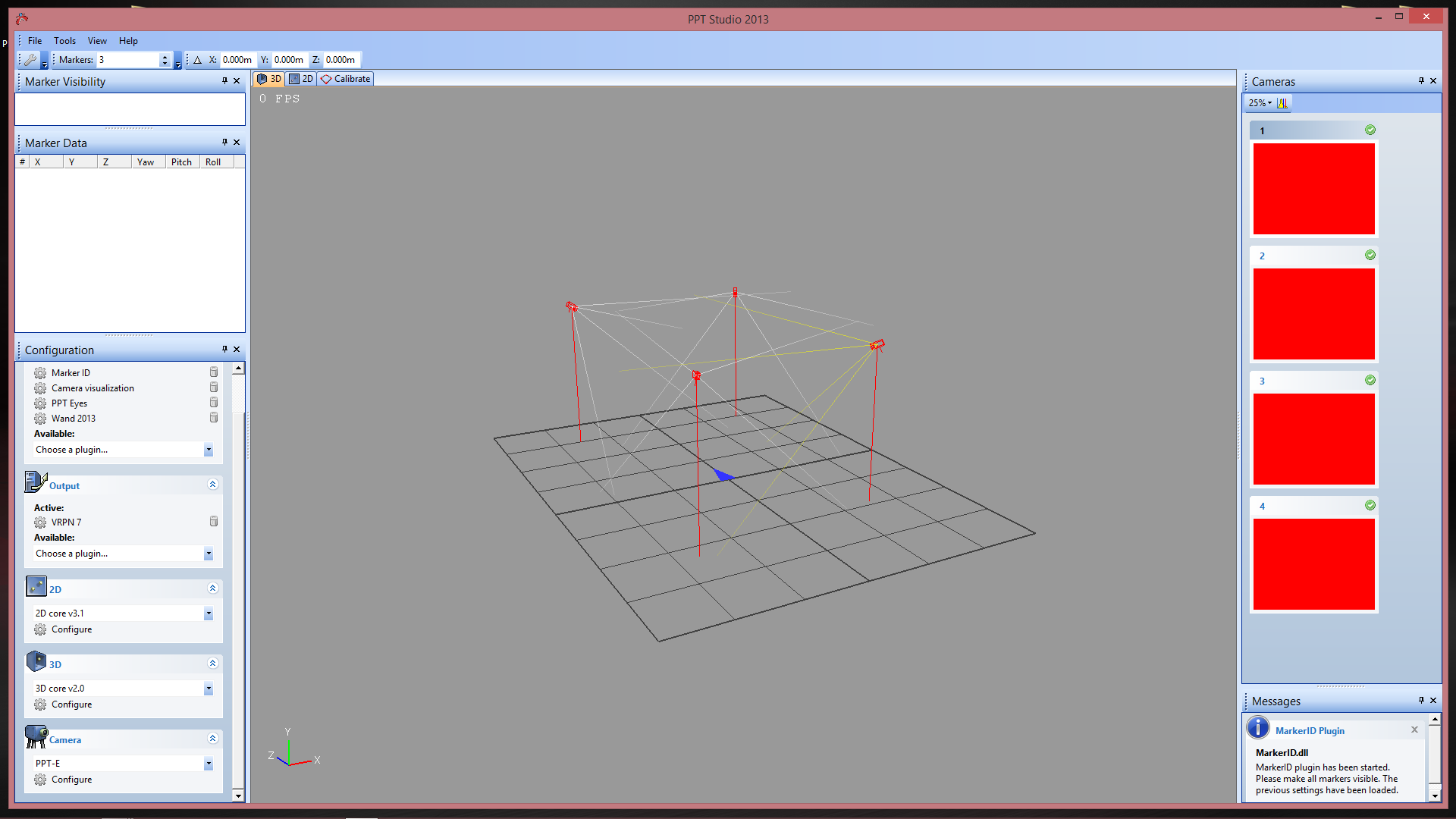Remove the Marker ID plugin via its trash icon

tap(214, 372)
